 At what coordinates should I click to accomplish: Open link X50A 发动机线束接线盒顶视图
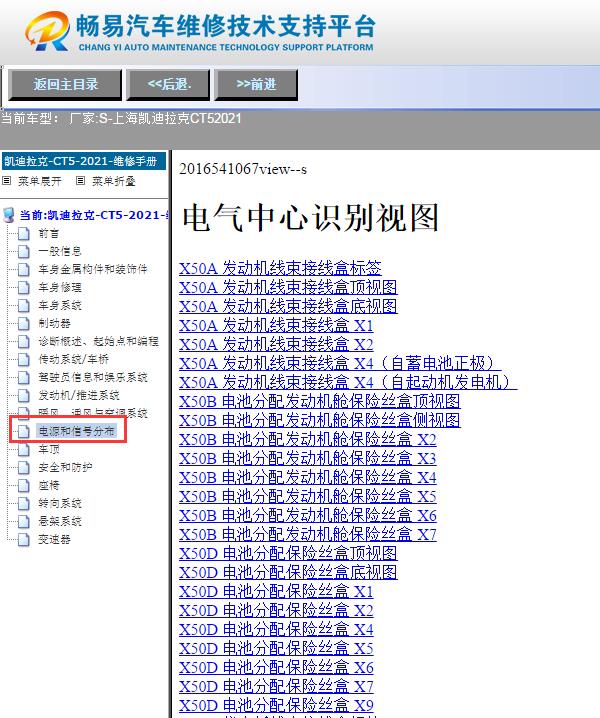click(x=288, y=287)
